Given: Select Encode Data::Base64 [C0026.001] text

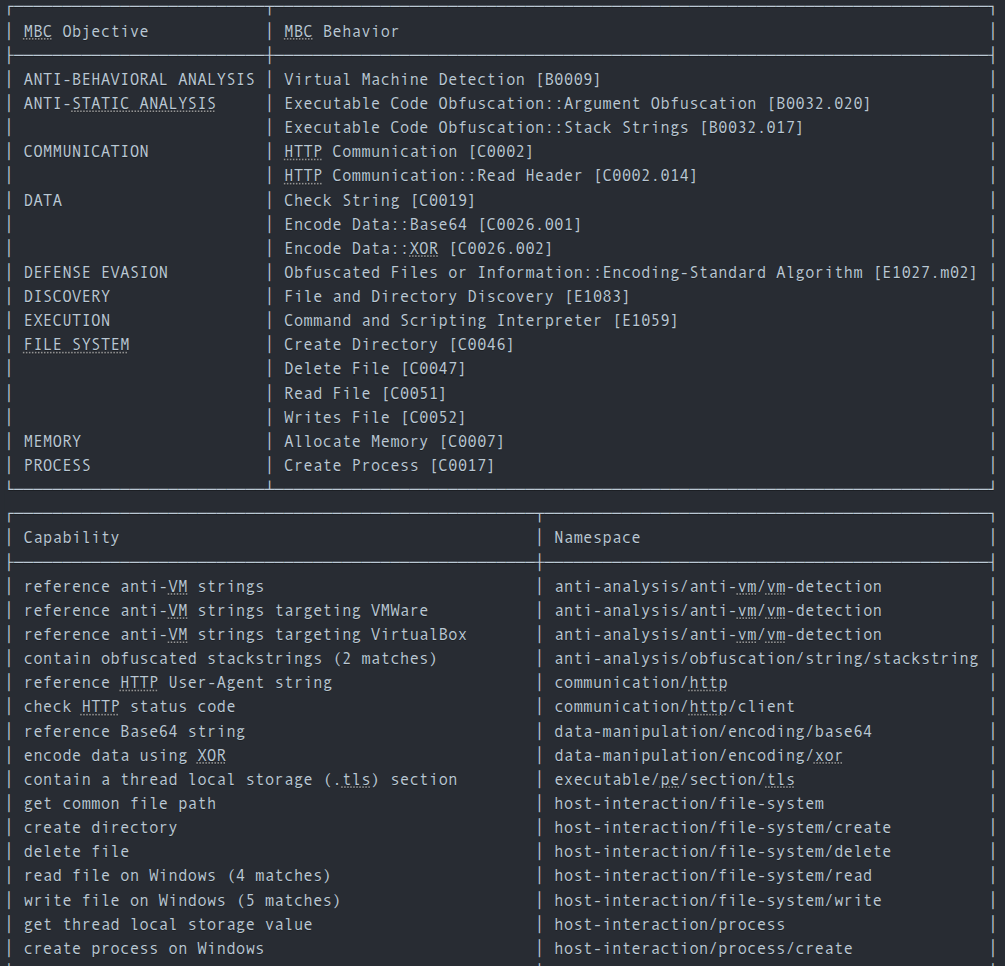Looking at the screenshot, I should (432, 225).
